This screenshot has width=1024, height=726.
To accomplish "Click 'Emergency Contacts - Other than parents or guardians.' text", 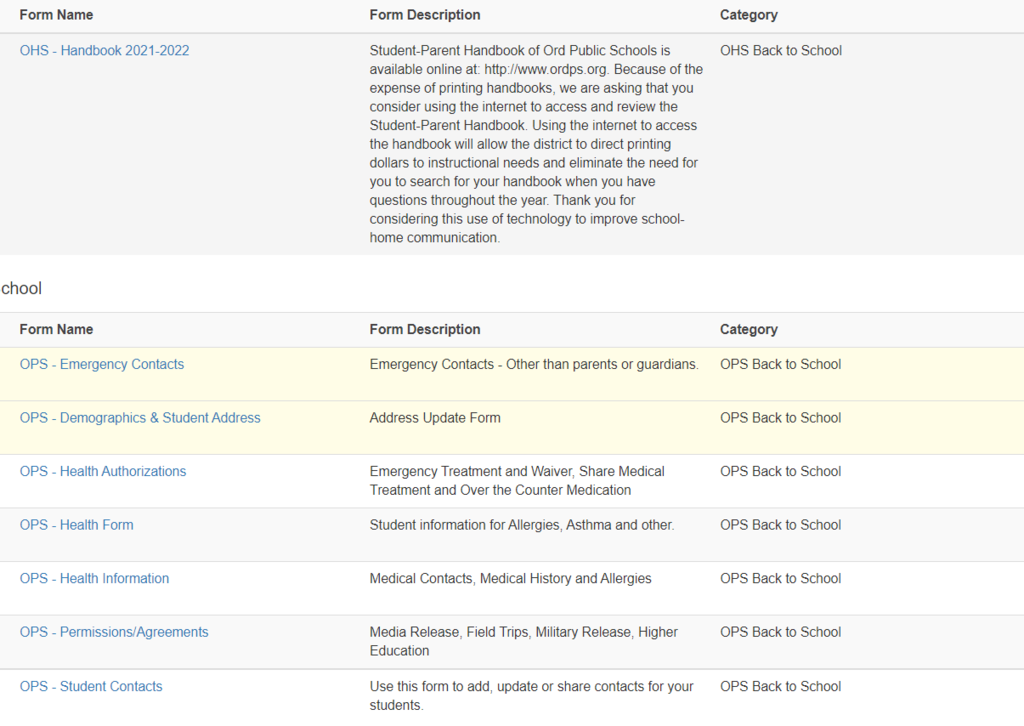I will click(x=534, y=364).
